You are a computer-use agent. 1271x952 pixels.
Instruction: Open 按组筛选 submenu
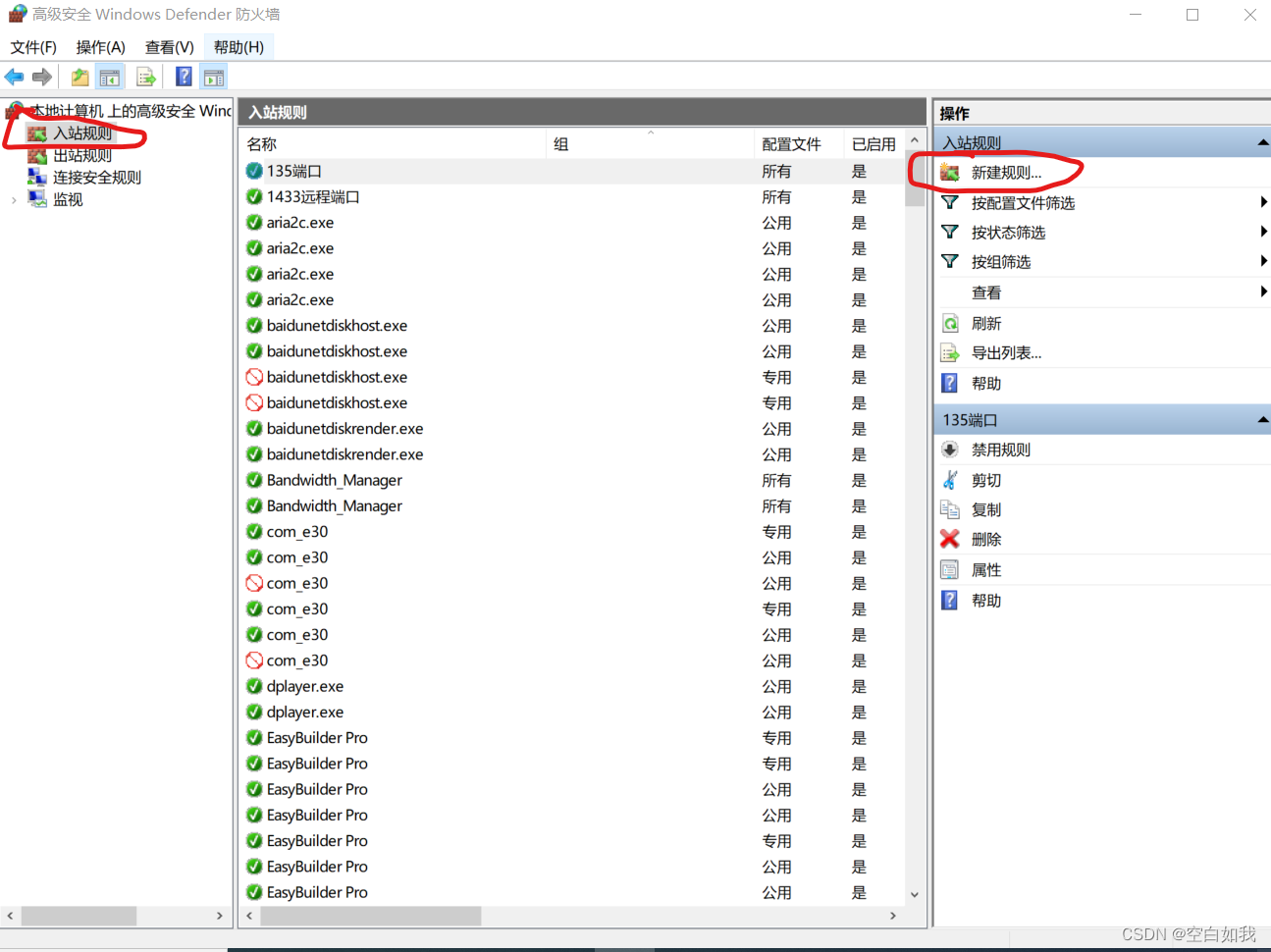[1001, 262]
